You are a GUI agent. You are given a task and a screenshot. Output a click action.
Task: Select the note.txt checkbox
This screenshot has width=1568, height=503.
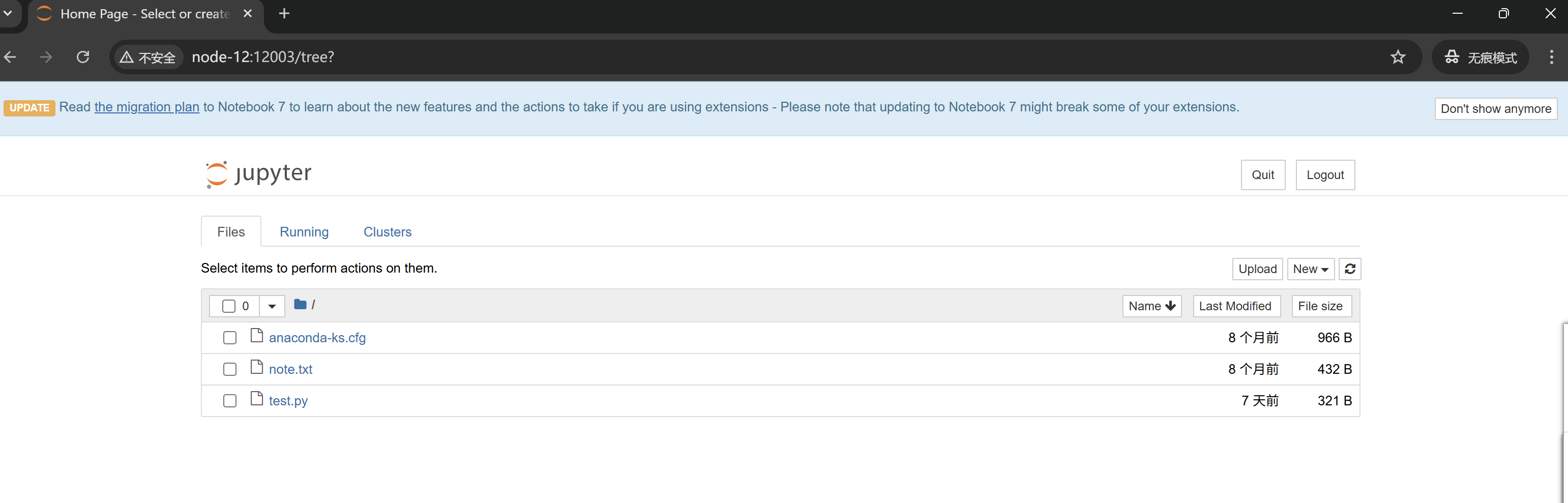click(x=229, y=370)
